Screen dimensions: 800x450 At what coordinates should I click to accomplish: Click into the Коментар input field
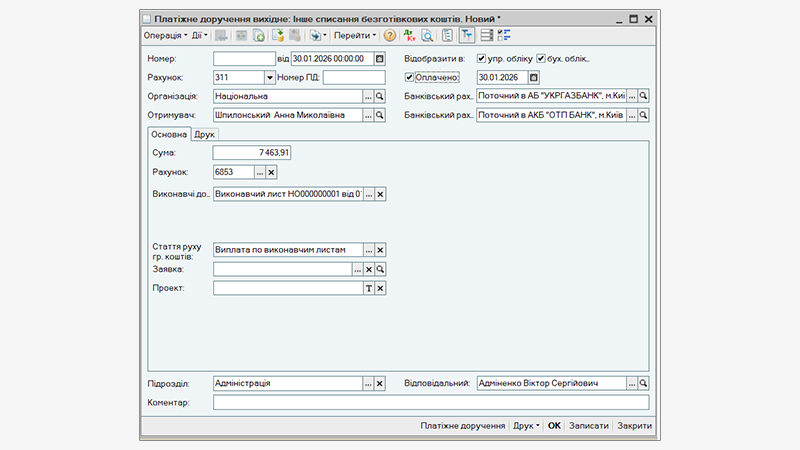[431, 403]
